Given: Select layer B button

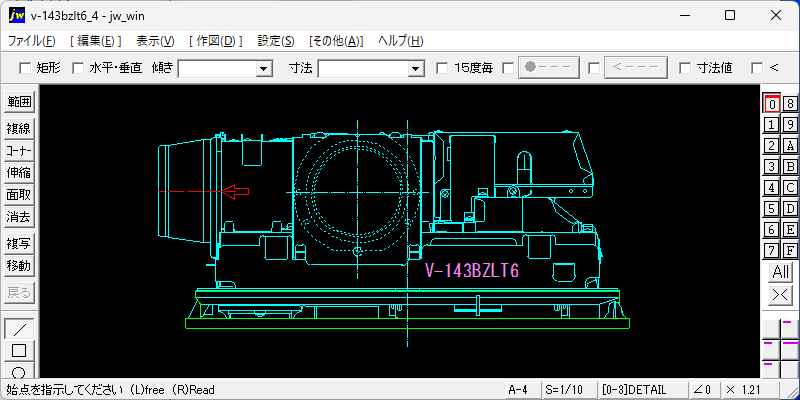Looking at the screenshot, I should (790, 167).
